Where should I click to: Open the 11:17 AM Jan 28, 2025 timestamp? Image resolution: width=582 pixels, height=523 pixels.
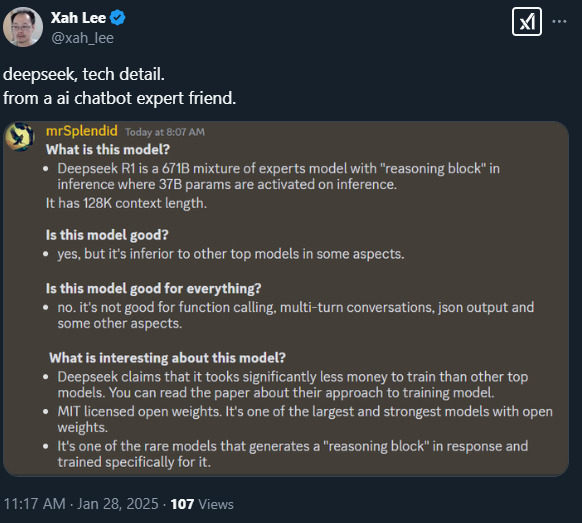81,504
